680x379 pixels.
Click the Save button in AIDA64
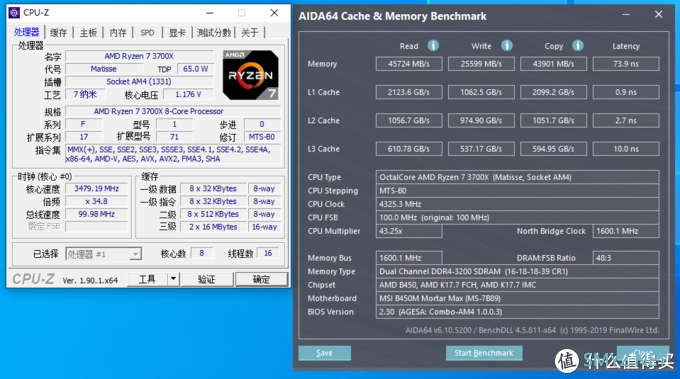[x=324, y=353]
